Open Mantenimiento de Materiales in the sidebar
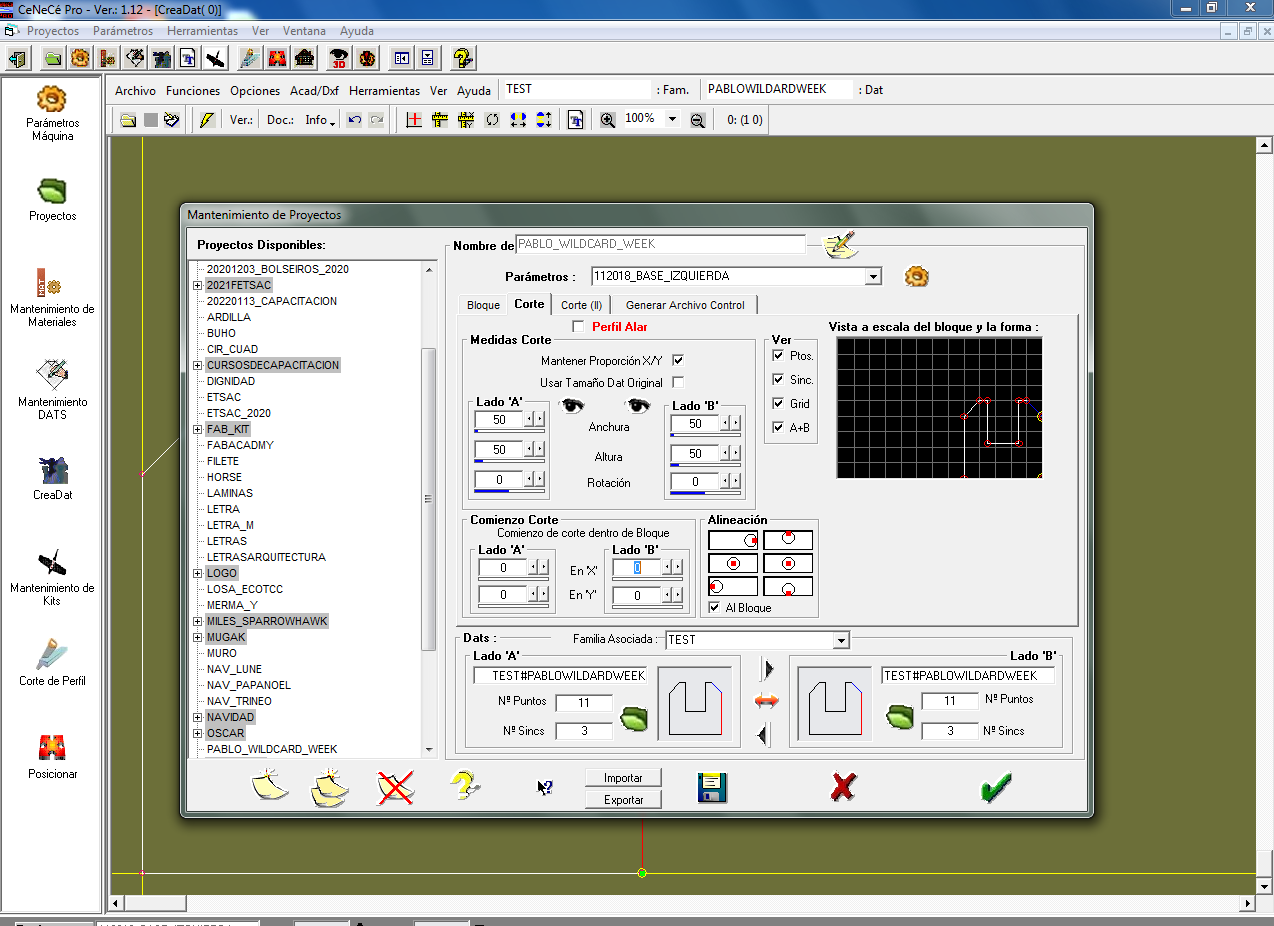 (52, 298)
